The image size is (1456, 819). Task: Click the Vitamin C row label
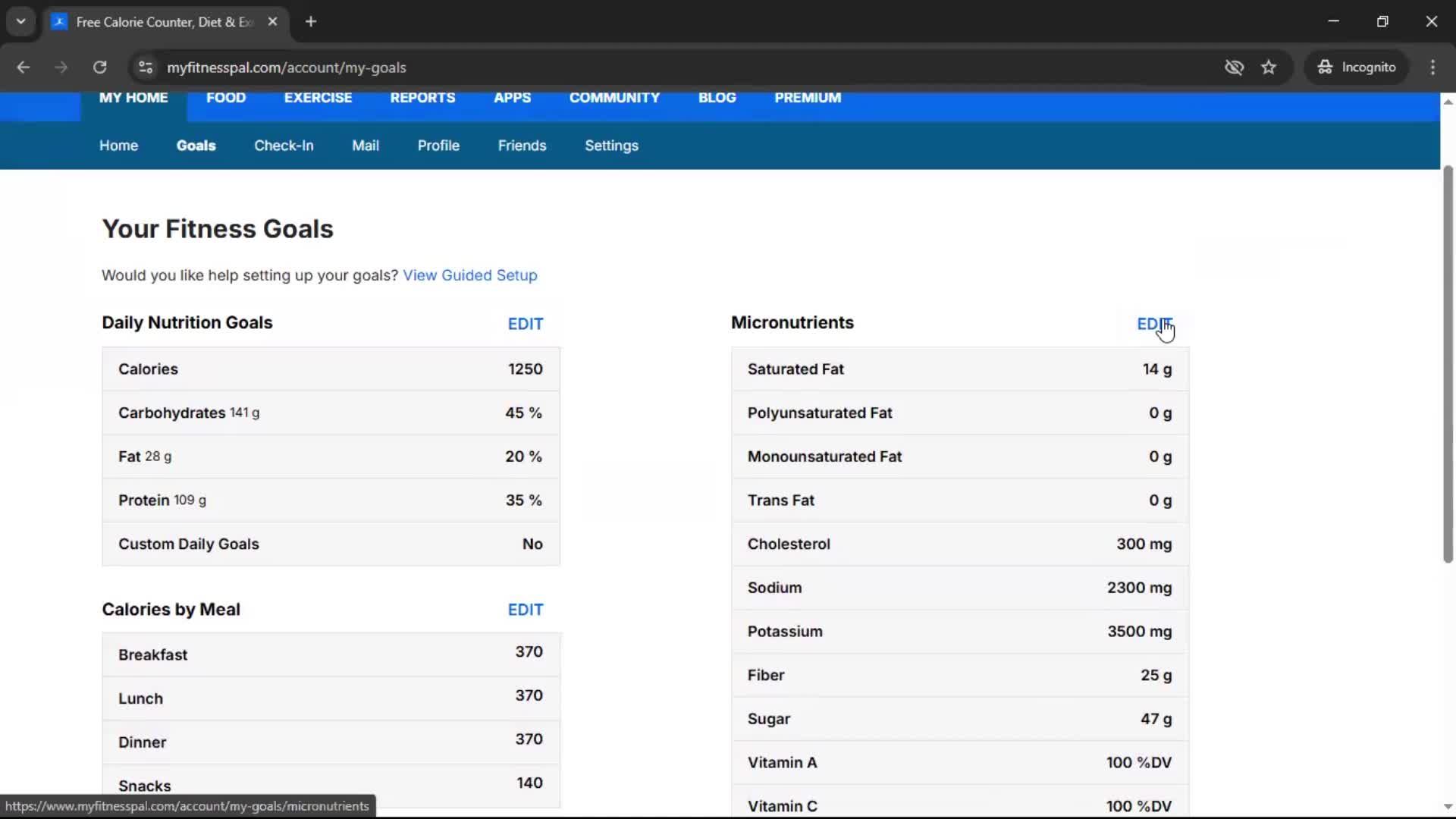click(782, 806)
